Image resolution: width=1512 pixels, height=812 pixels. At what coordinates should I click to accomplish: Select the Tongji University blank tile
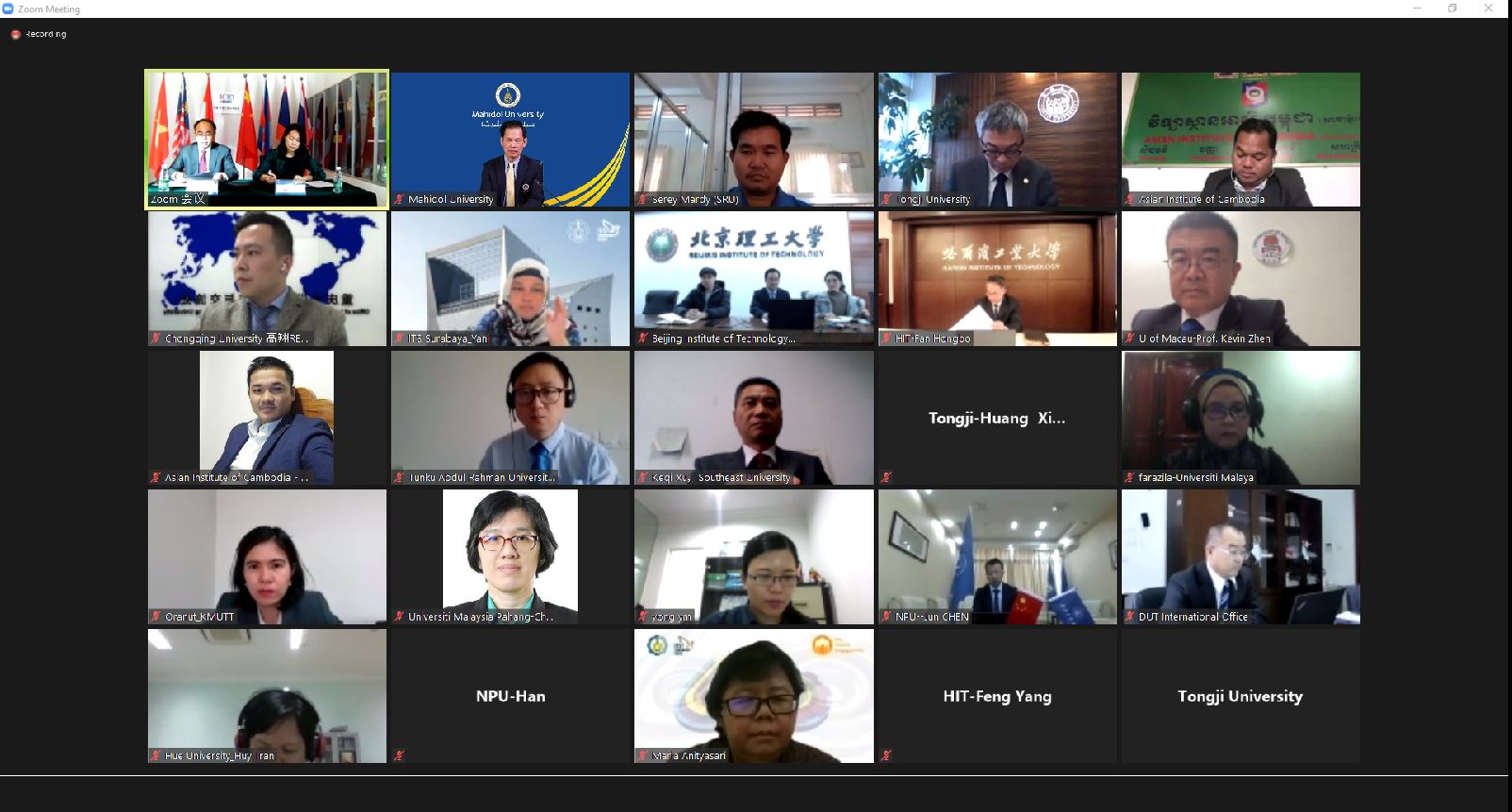(x=1241, y=696)
